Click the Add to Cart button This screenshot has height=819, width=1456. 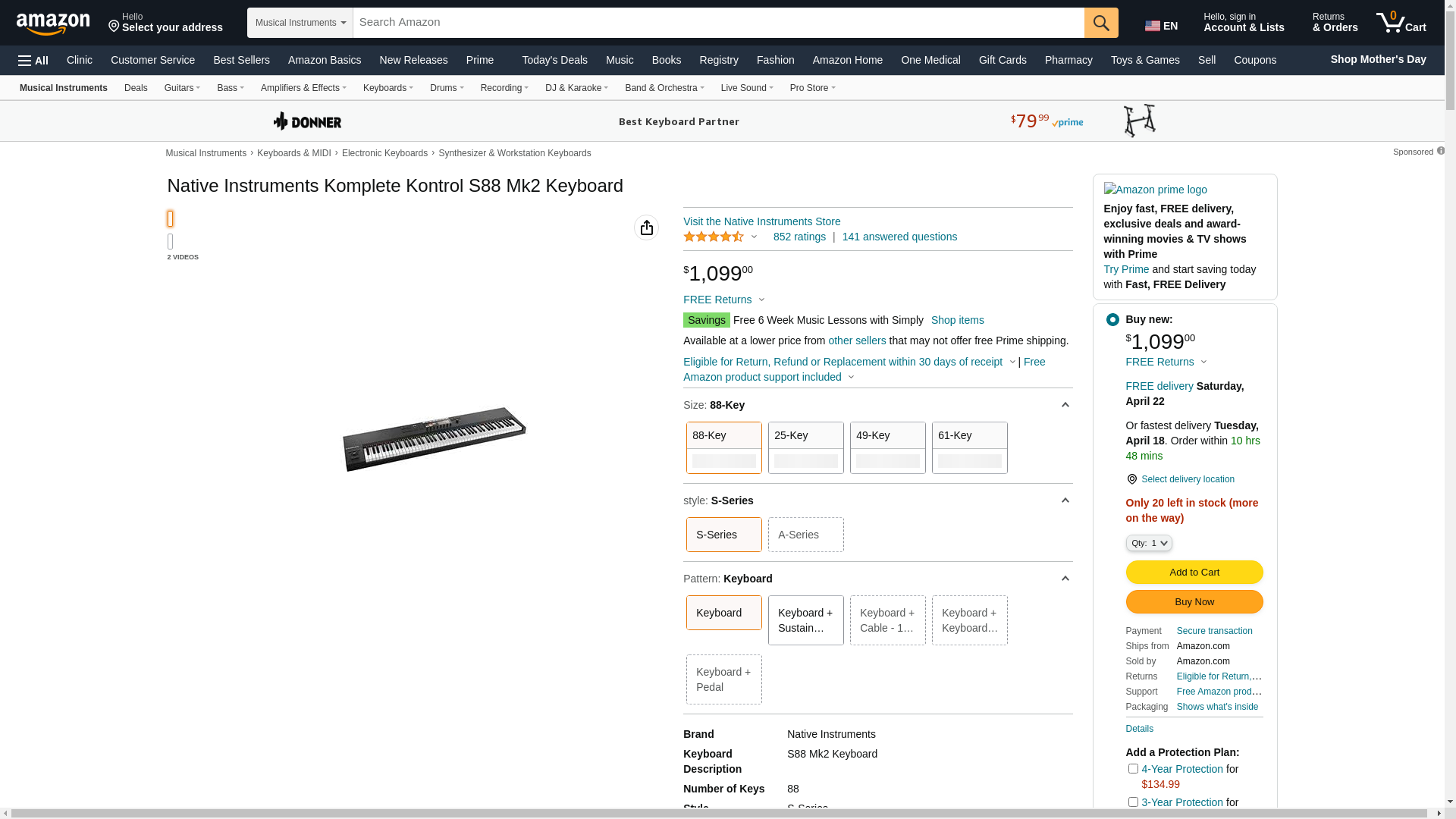click(1194, 573)
